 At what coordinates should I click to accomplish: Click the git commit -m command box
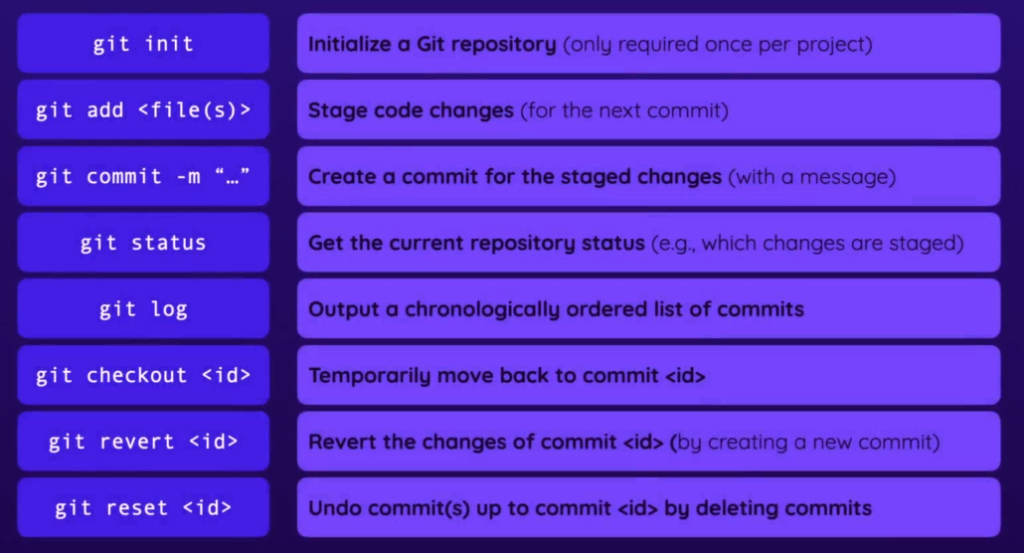click(x=143, y=176)
